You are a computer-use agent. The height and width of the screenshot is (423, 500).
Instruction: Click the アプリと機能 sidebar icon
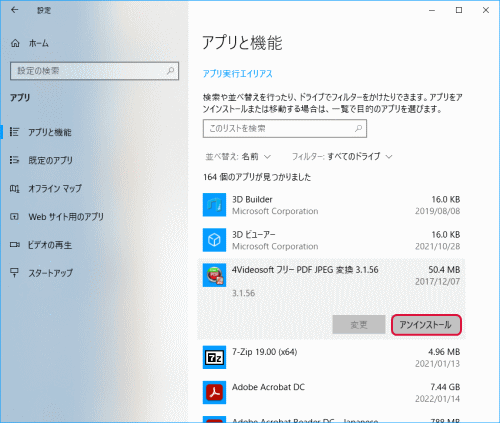pos(14,132)
